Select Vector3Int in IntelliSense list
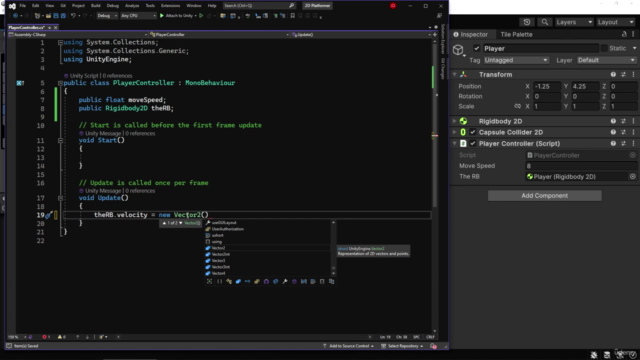 [268, 267]
